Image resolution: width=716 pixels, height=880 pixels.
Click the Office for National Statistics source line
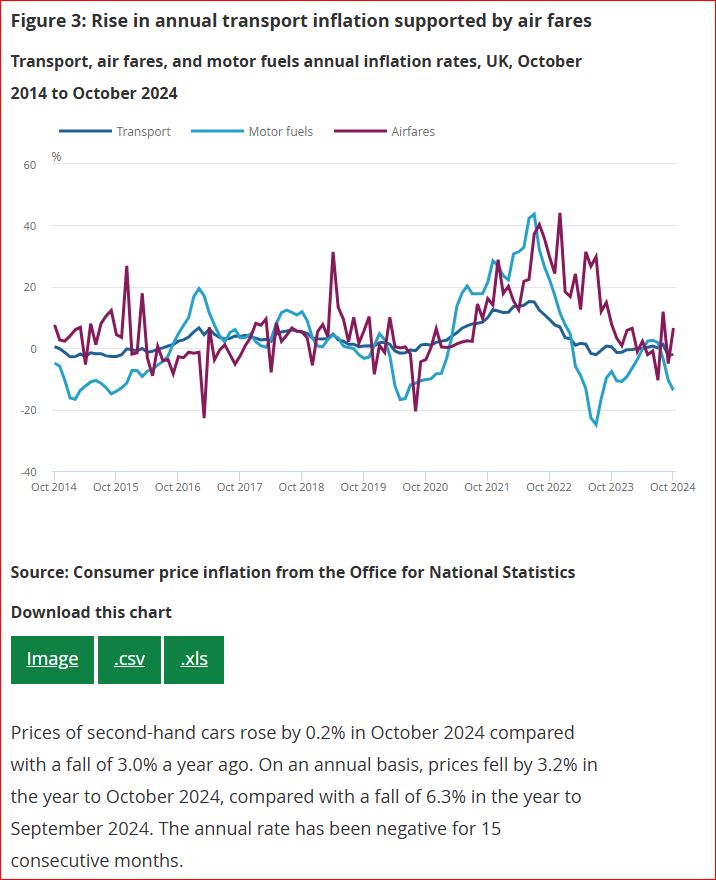tap(293, 572)
